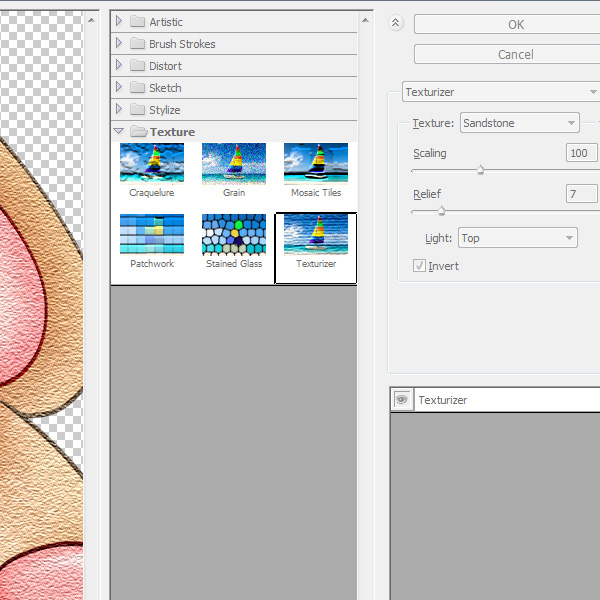Open the Texturizer filter dropdown

point(501,92)
